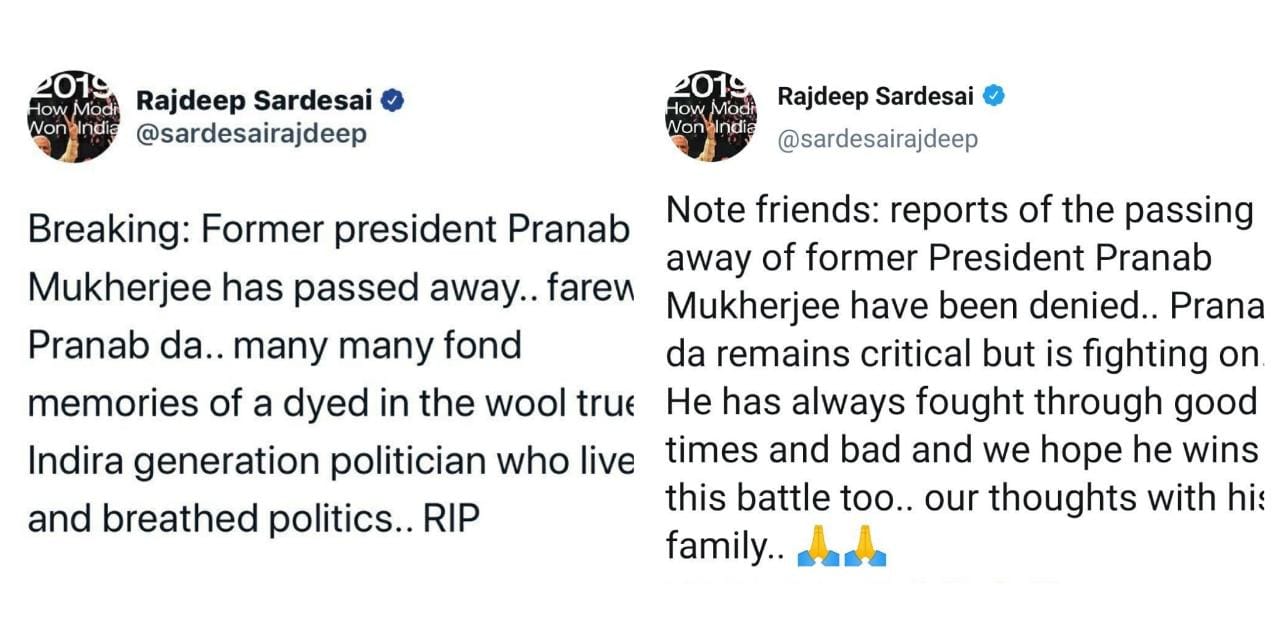The image size is (1280, 631).
Task: Click @sardesairajdeep handle in left tweet
Action: (x=250, y=134)
